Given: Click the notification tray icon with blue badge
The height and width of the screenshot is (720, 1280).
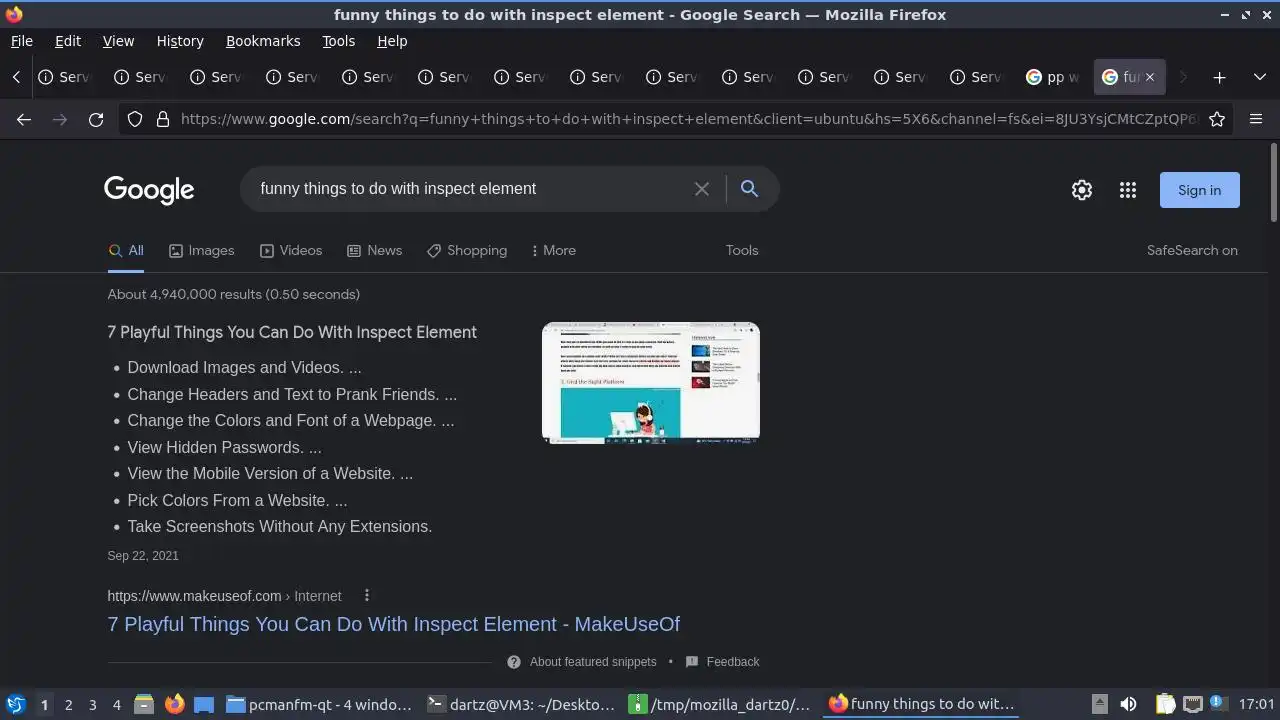Looking at the screenshot, I should pos(1217,704).
